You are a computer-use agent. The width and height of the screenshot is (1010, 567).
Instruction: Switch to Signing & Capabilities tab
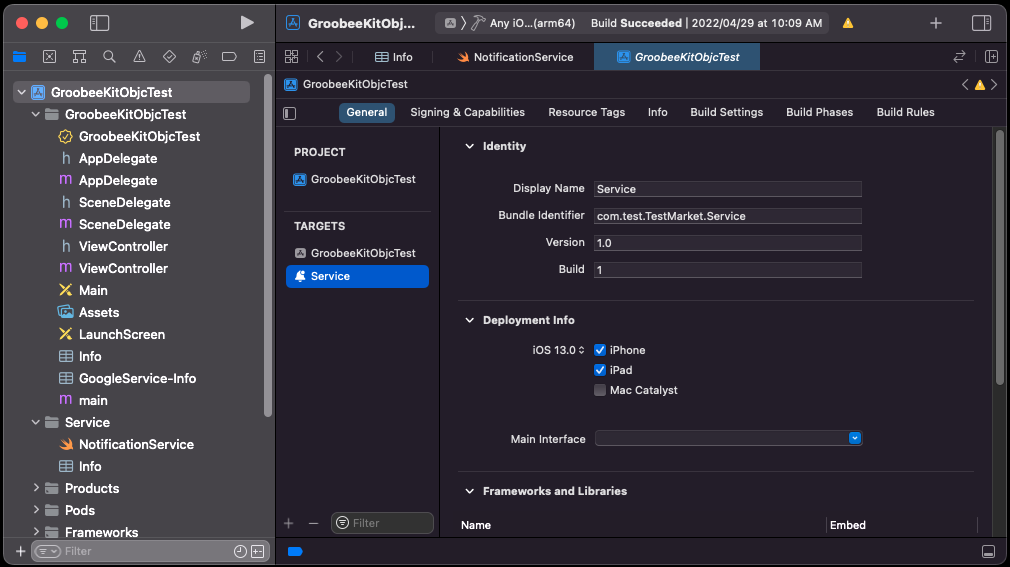[468, 112]
